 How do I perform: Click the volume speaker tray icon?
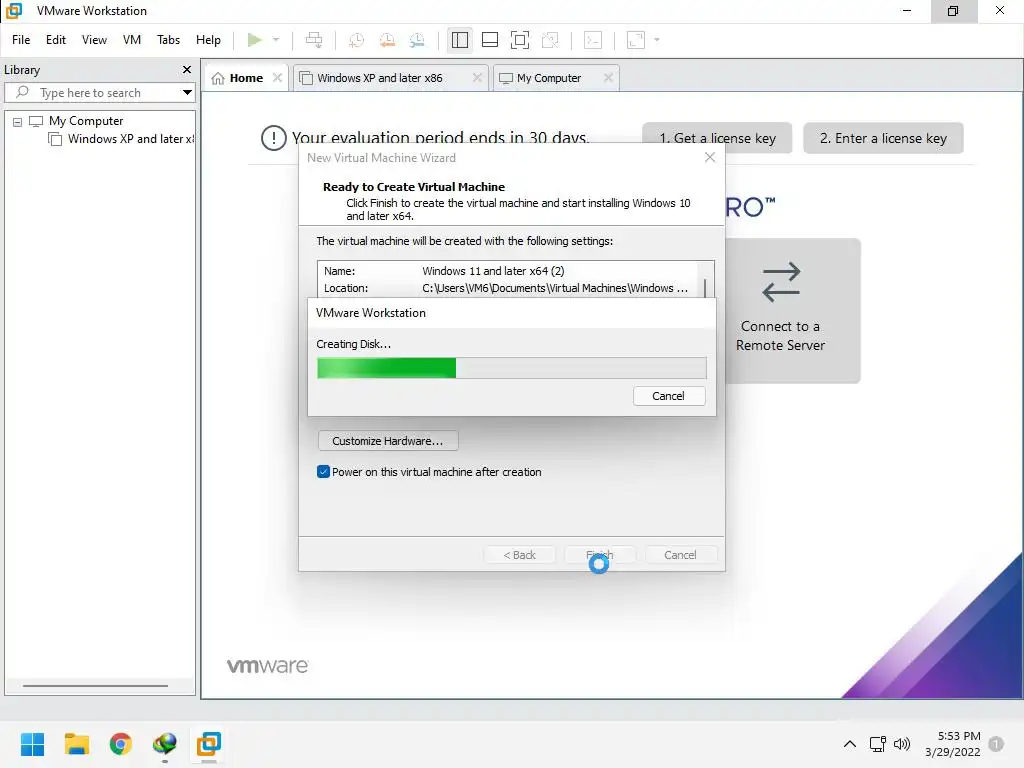pos(902,744)
